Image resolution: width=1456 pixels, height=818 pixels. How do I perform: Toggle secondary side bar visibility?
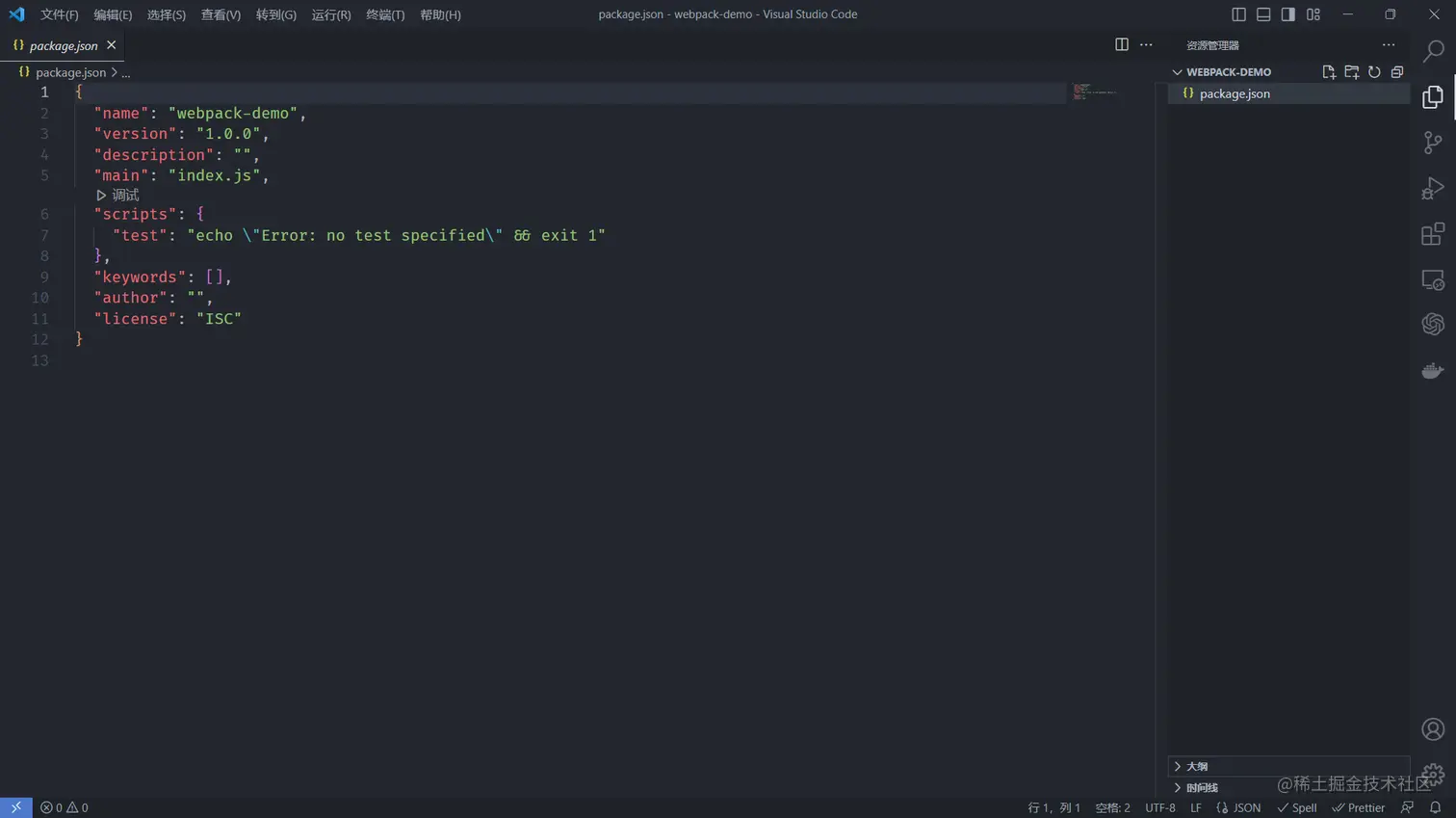(x=1288, y=14)
